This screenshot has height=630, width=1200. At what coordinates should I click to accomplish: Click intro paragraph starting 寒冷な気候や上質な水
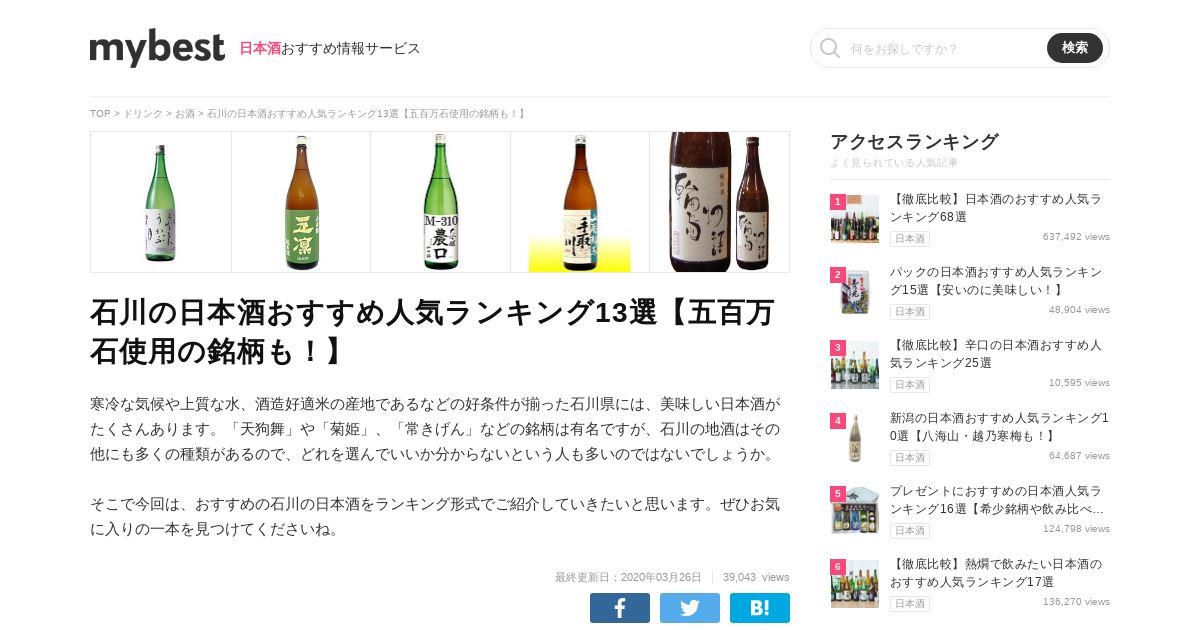point(435,429)
